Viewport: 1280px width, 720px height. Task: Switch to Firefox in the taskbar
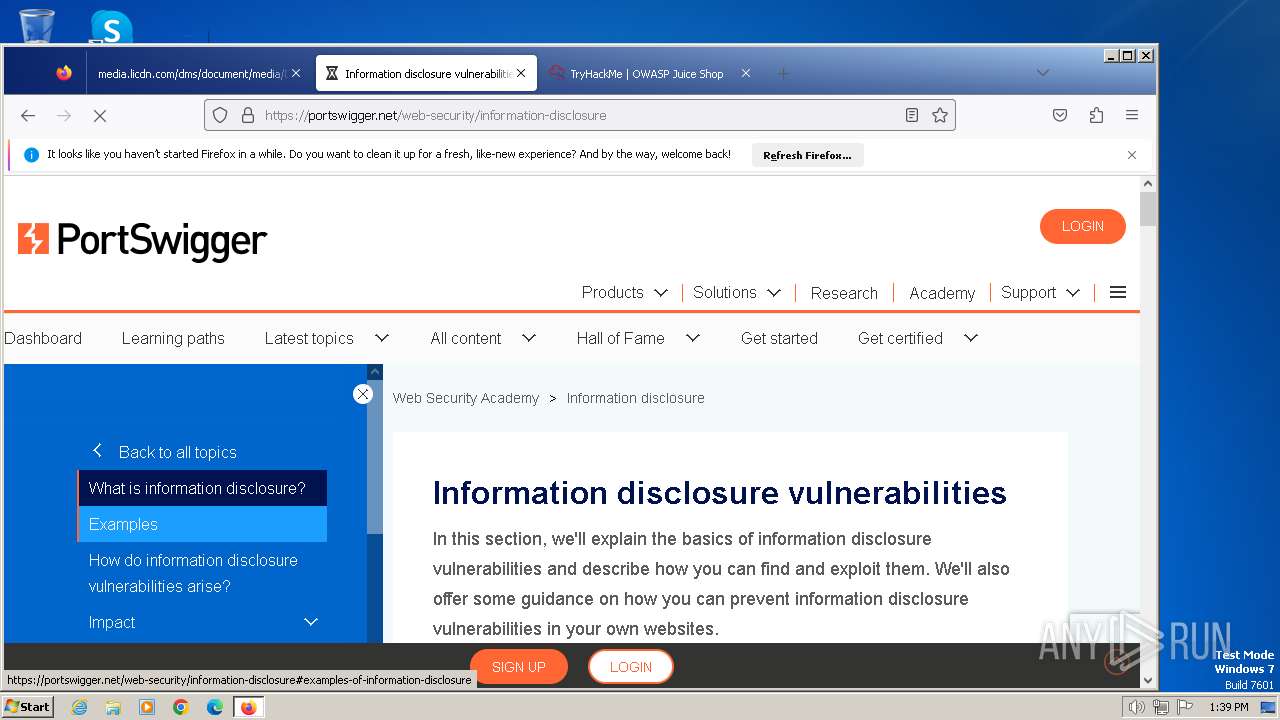click(248, 707)
